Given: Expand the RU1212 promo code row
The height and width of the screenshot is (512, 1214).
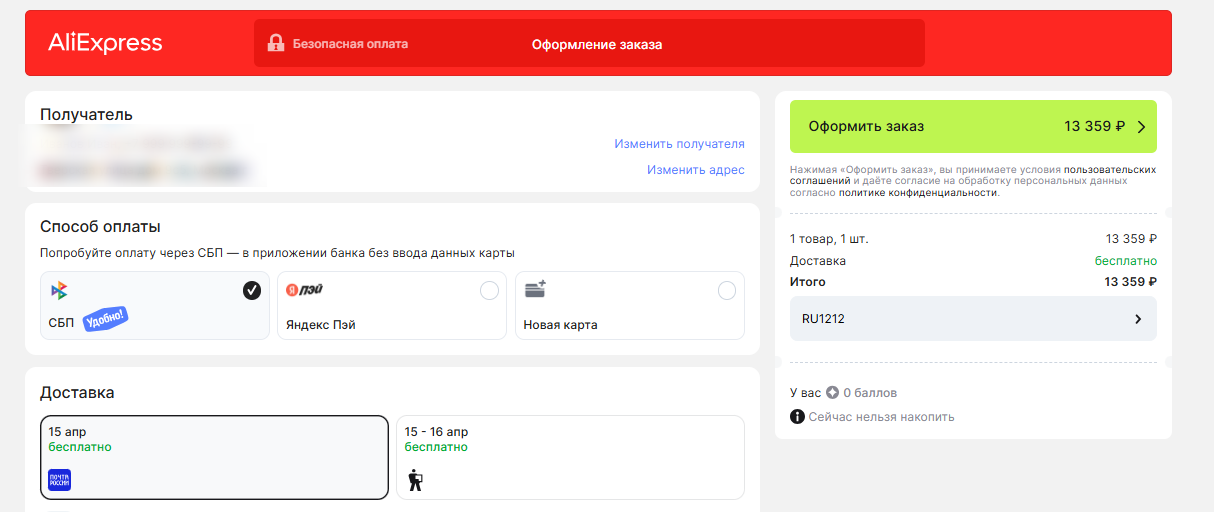Looking at the screenshot, I should (973, 319).
